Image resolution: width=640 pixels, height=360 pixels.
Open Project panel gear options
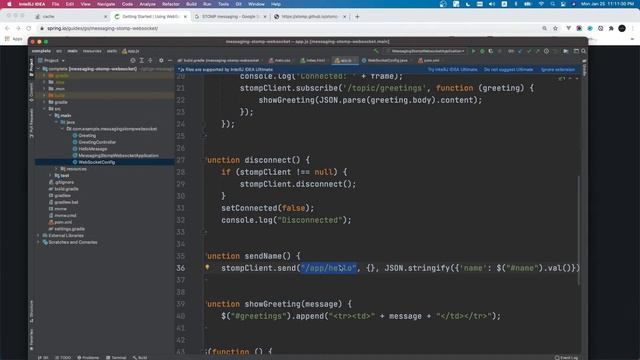click(161, 60)
